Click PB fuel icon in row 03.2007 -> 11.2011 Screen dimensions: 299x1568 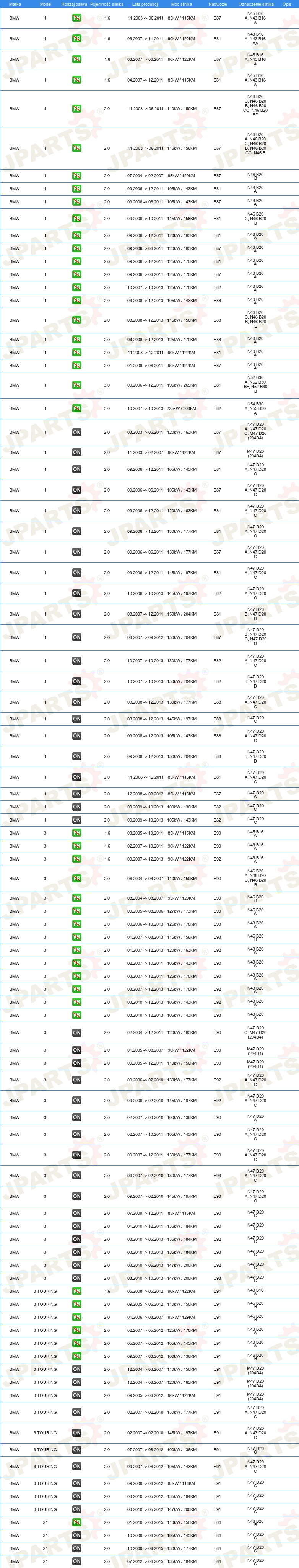[76, 39]
